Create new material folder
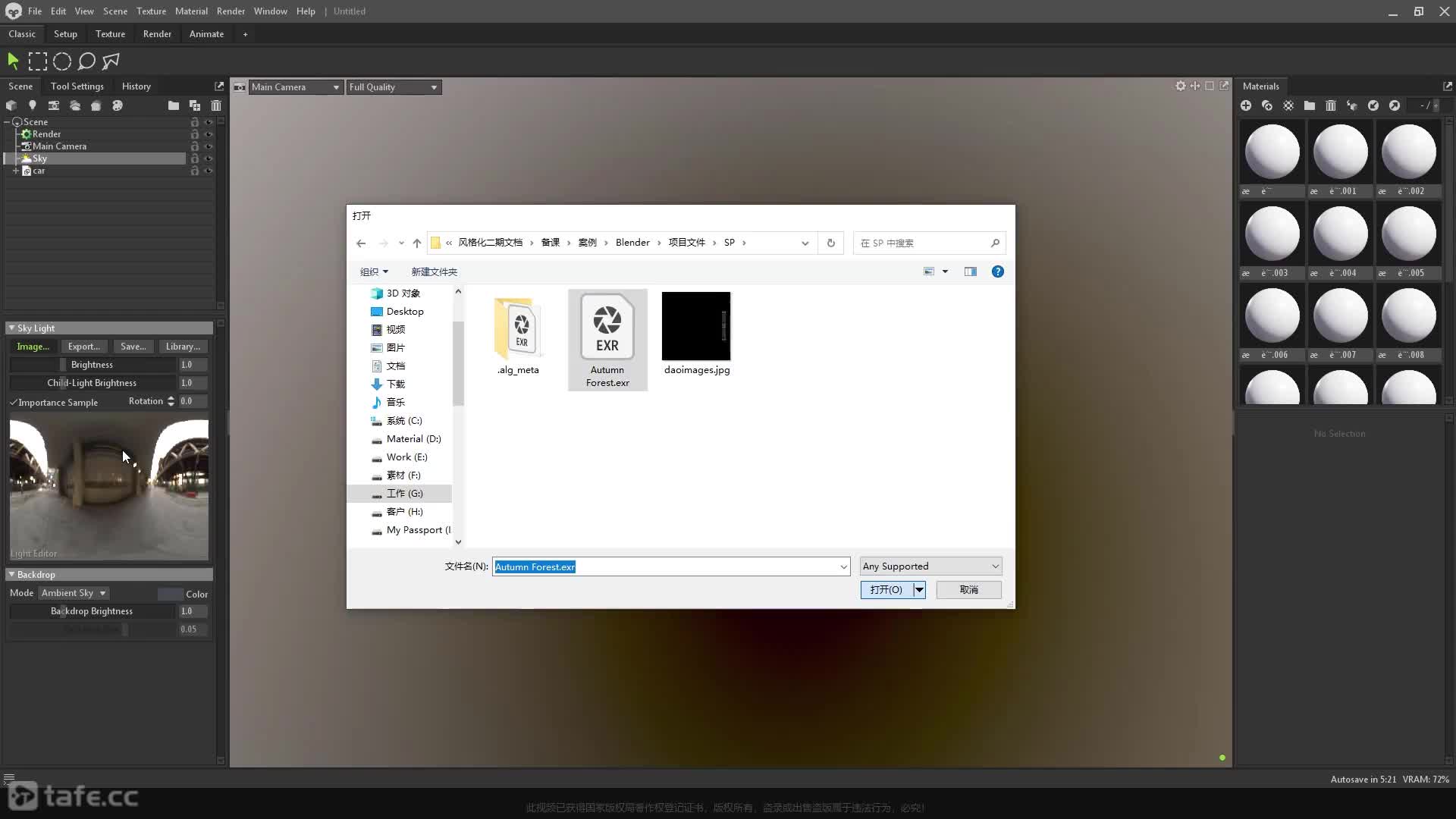This screenshot has width=1456, height=819. pyautogui.click(x=1310, y=105)
